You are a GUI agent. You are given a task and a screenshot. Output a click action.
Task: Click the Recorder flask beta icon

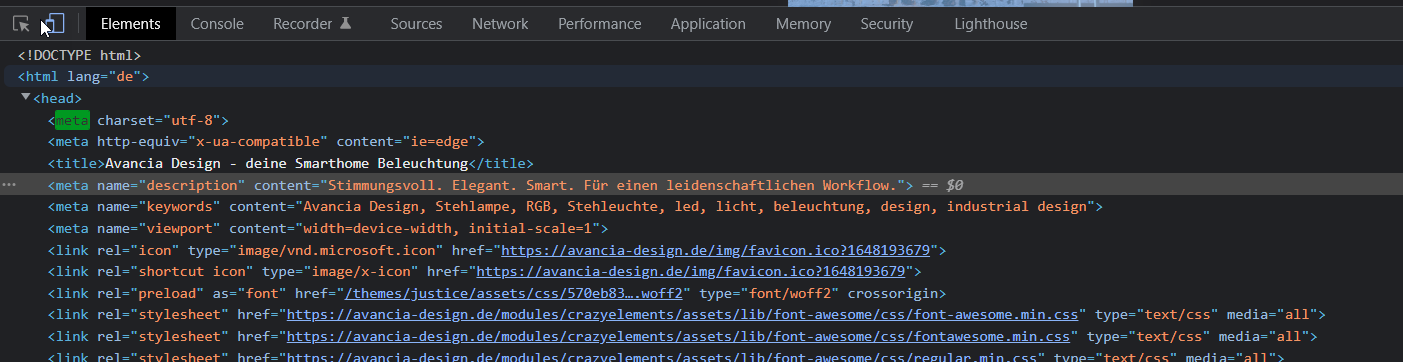click(x=346, y=23)
